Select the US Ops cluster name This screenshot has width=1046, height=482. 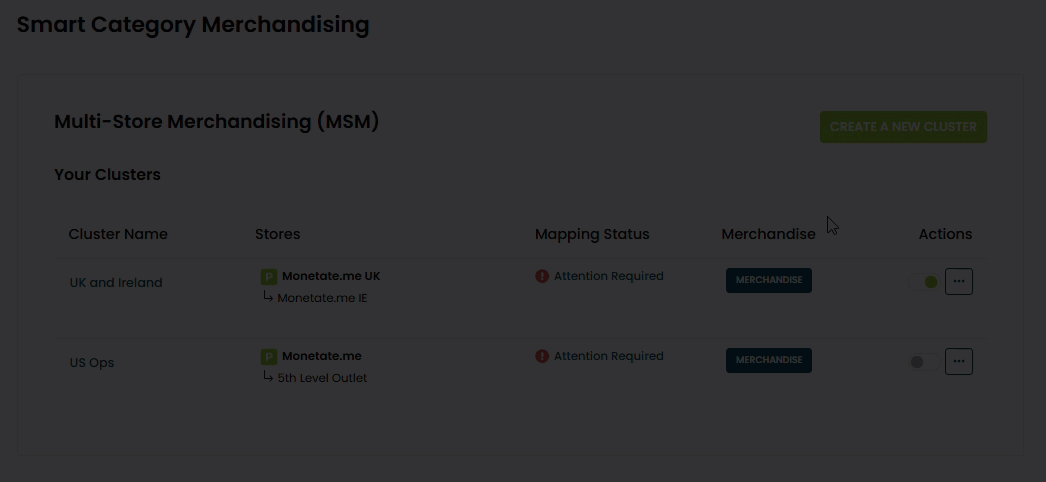point(92,363)
